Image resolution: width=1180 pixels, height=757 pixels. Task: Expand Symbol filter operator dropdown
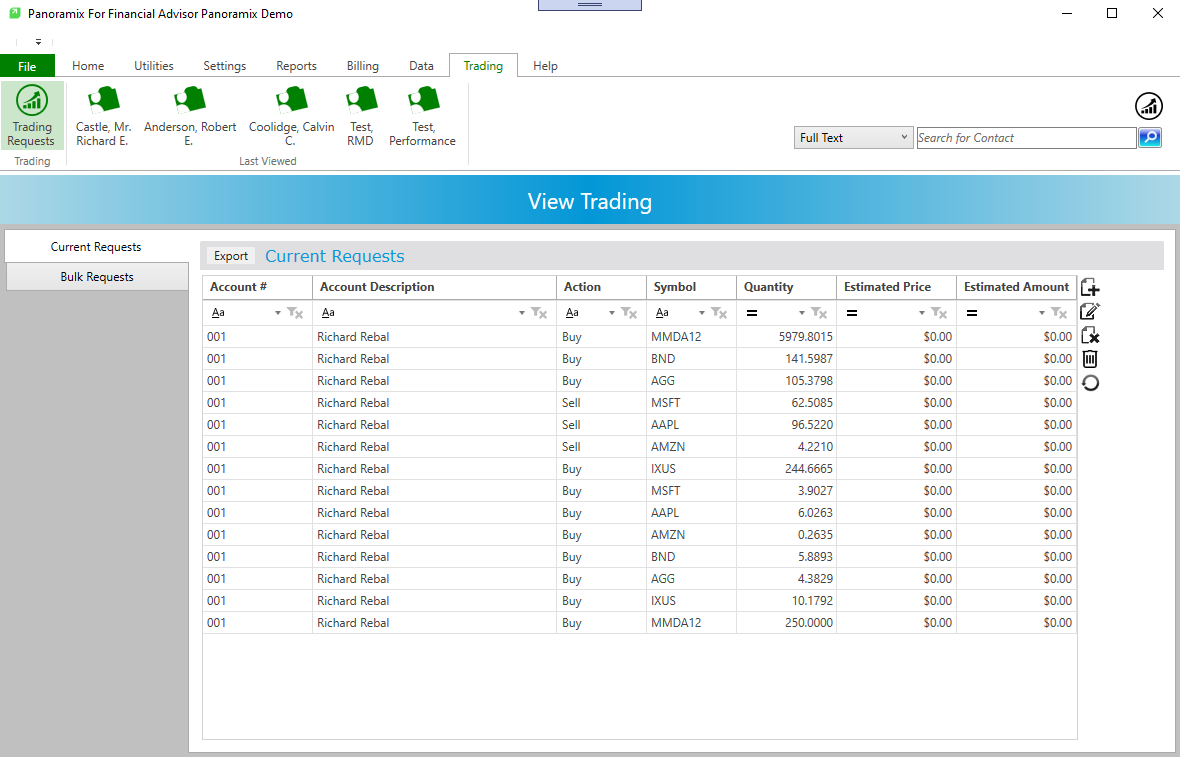(x=701, y=312)
